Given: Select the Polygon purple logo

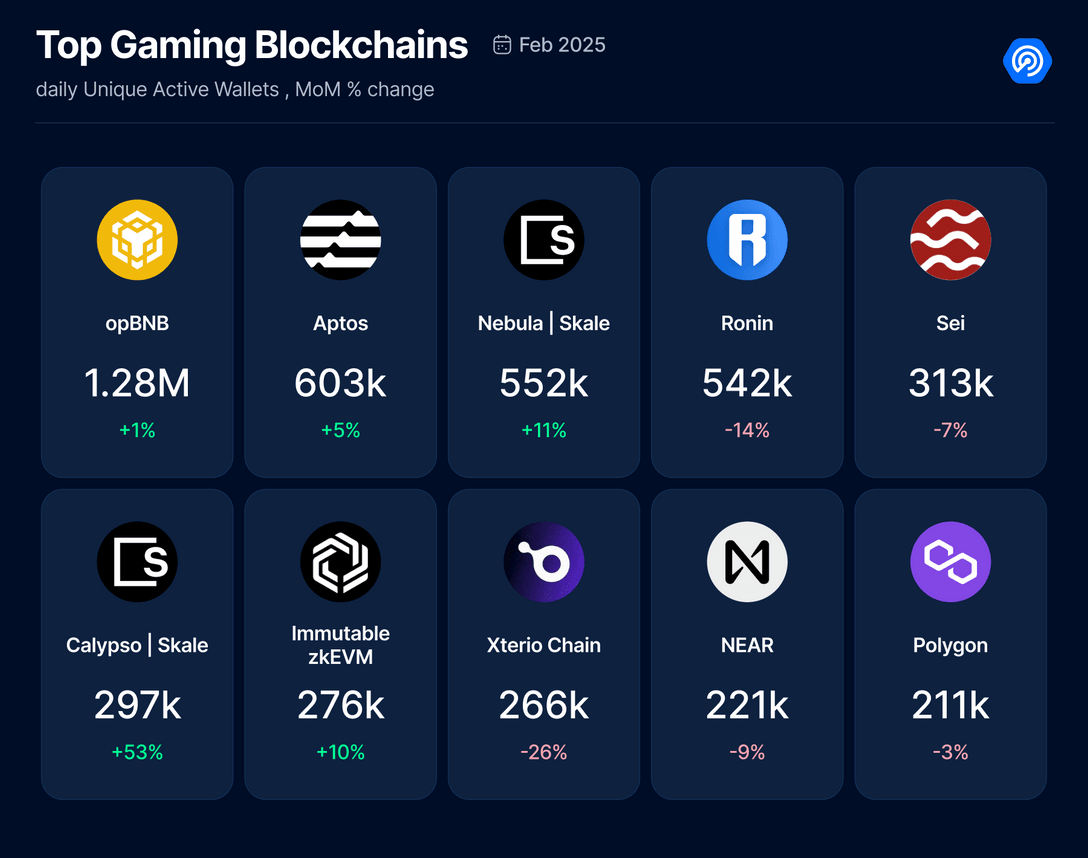Looking at the screenshot, I should 950,562.
